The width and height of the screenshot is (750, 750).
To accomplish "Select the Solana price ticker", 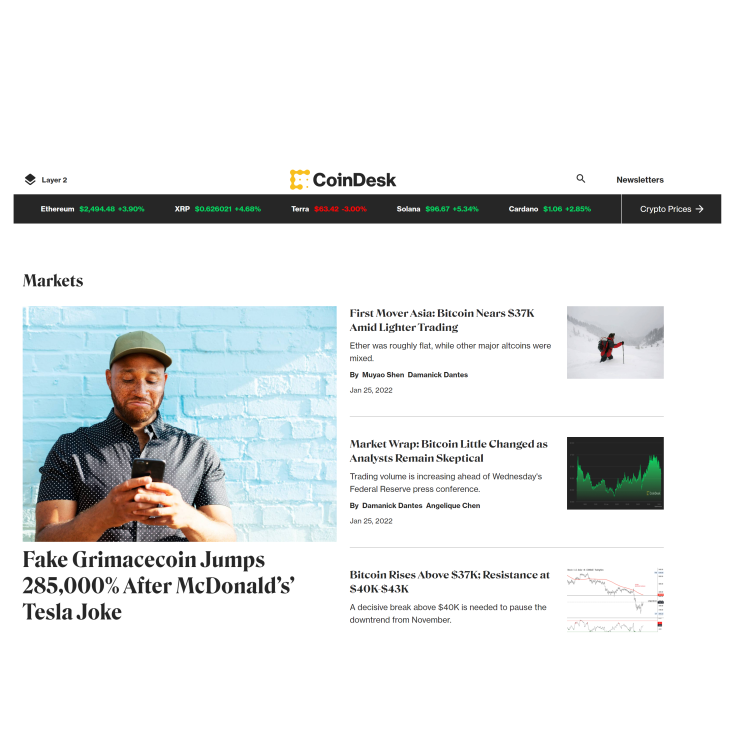I will pos(437,209).
